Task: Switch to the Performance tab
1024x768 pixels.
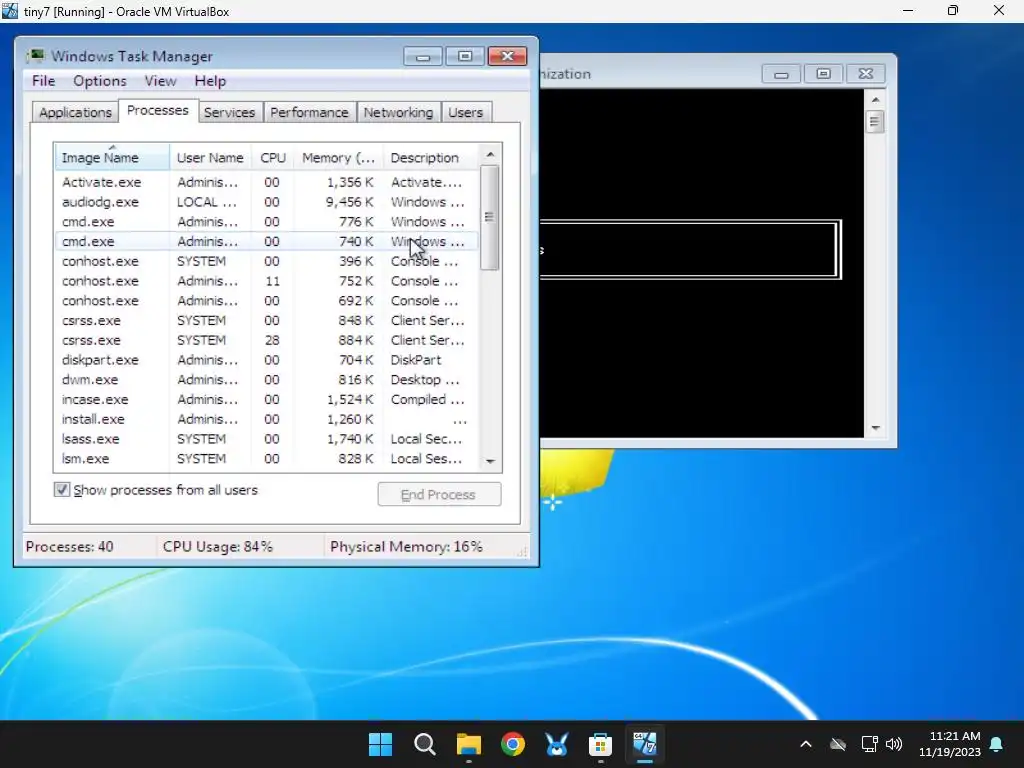Action: pos(310,112)
